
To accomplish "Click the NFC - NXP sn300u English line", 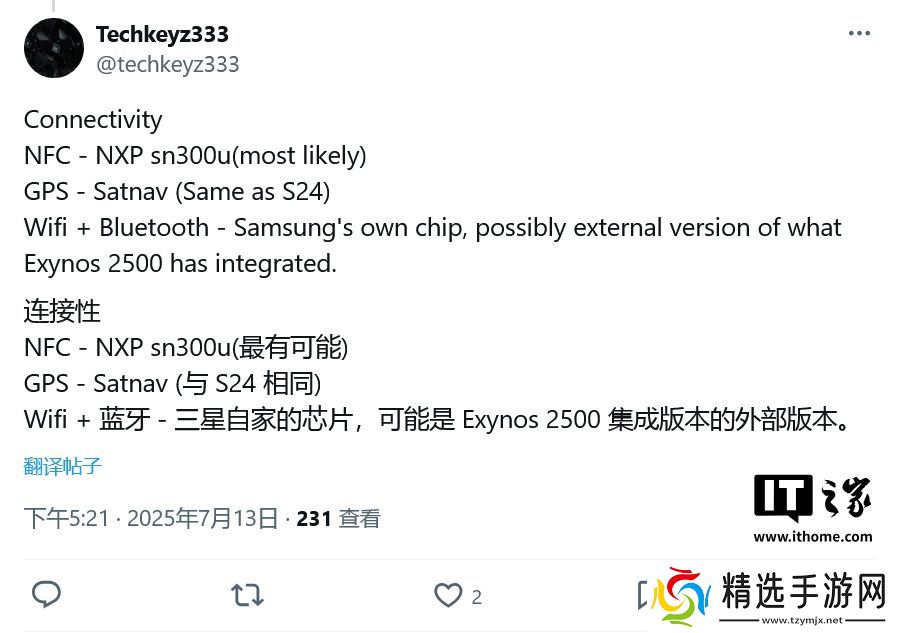I will pos(195,156).
